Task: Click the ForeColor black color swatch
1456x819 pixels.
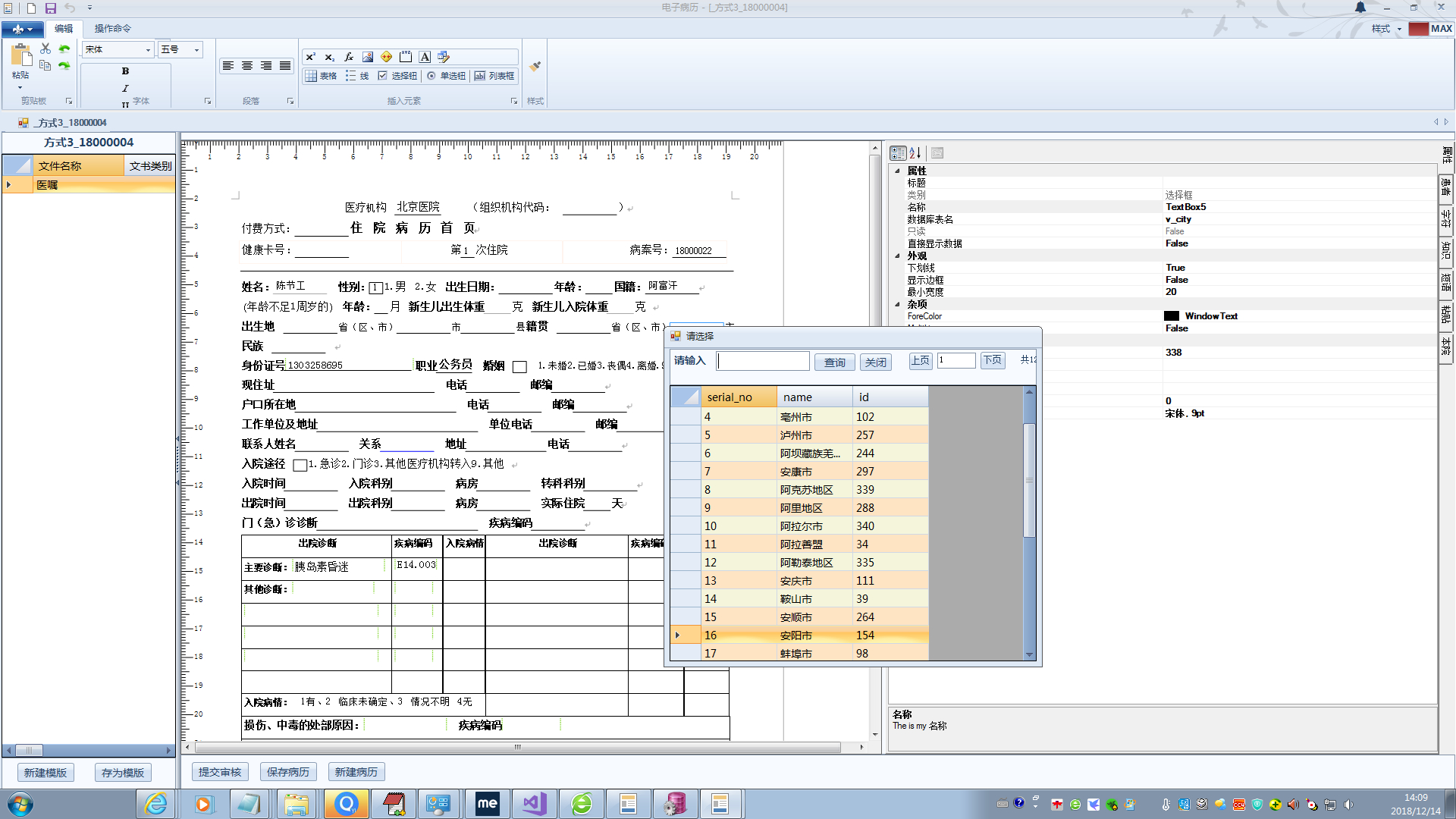Action: click(1172, 316)
